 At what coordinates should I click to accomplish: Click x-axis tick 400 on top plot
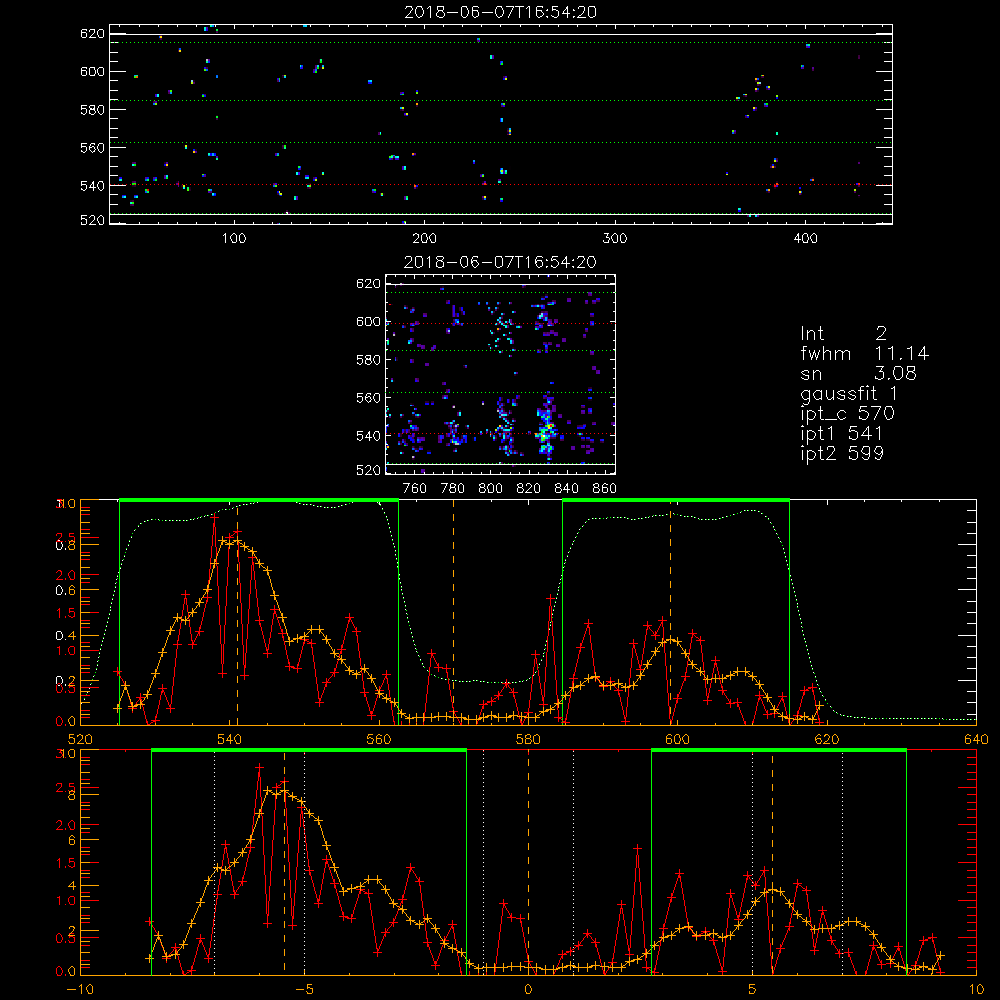click(805, 239)
